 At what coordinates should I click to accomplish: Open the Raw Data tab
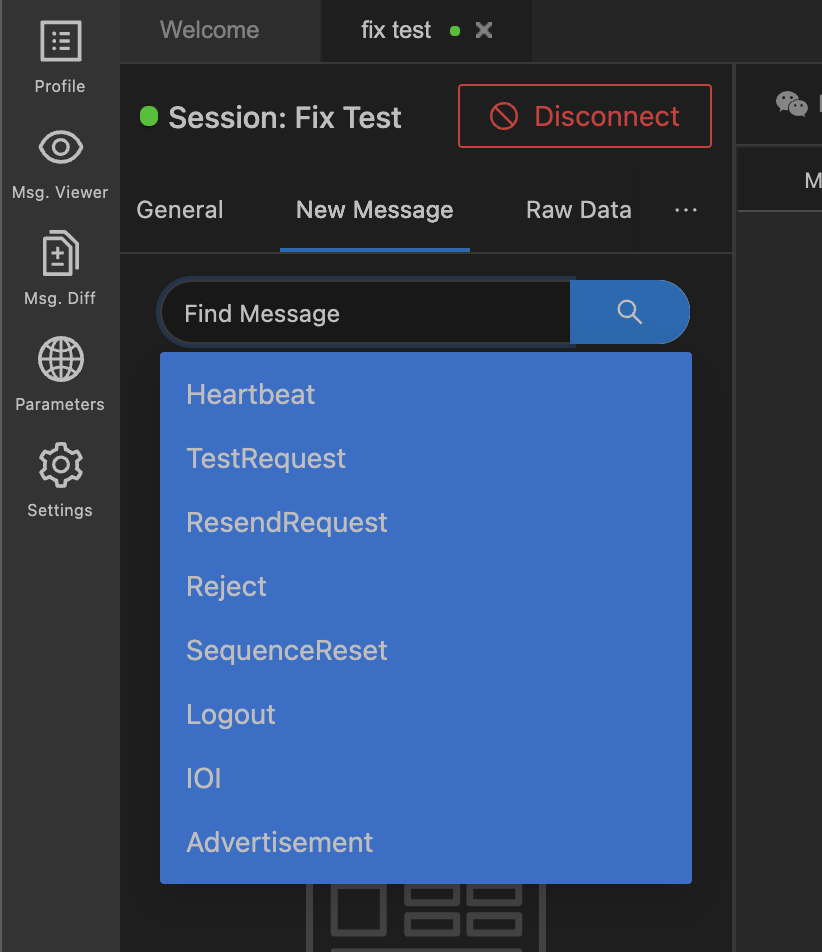coord(579,210)
